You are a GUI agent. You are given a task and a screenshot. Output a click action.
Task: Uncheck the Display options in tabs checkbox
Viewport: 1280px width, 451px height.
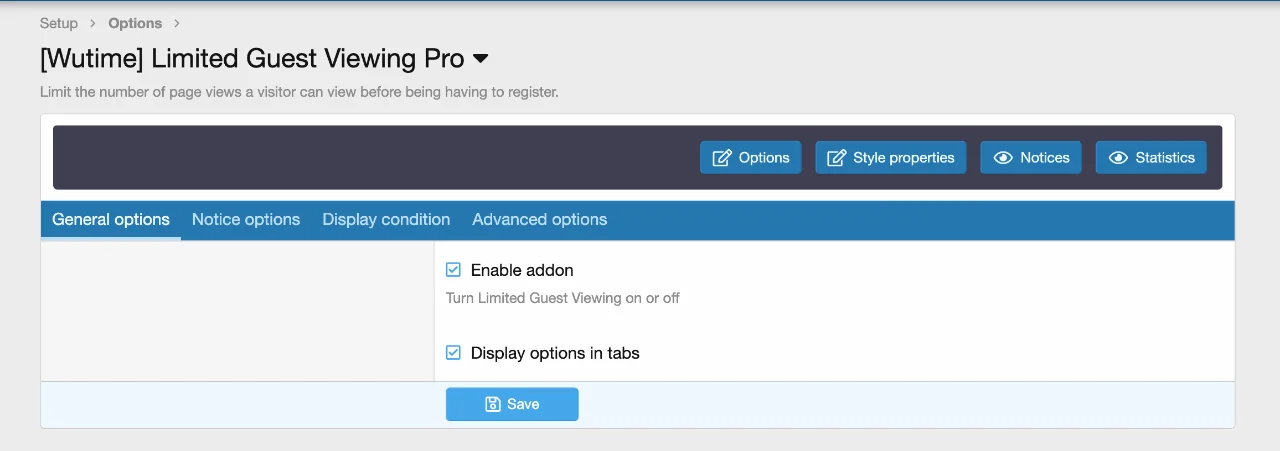coord(453,353)
